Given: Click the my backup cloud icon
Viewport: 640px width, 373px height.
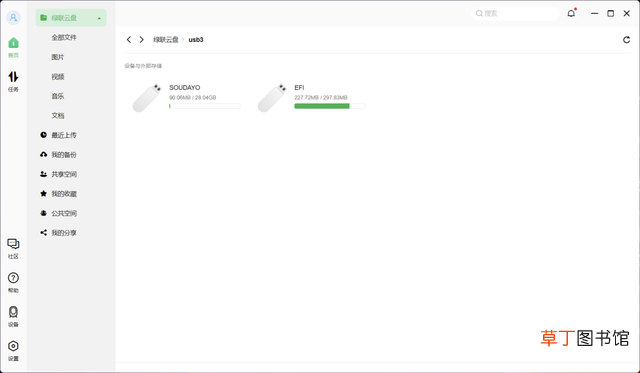Looking at the screenshot, I should [43, 154].
